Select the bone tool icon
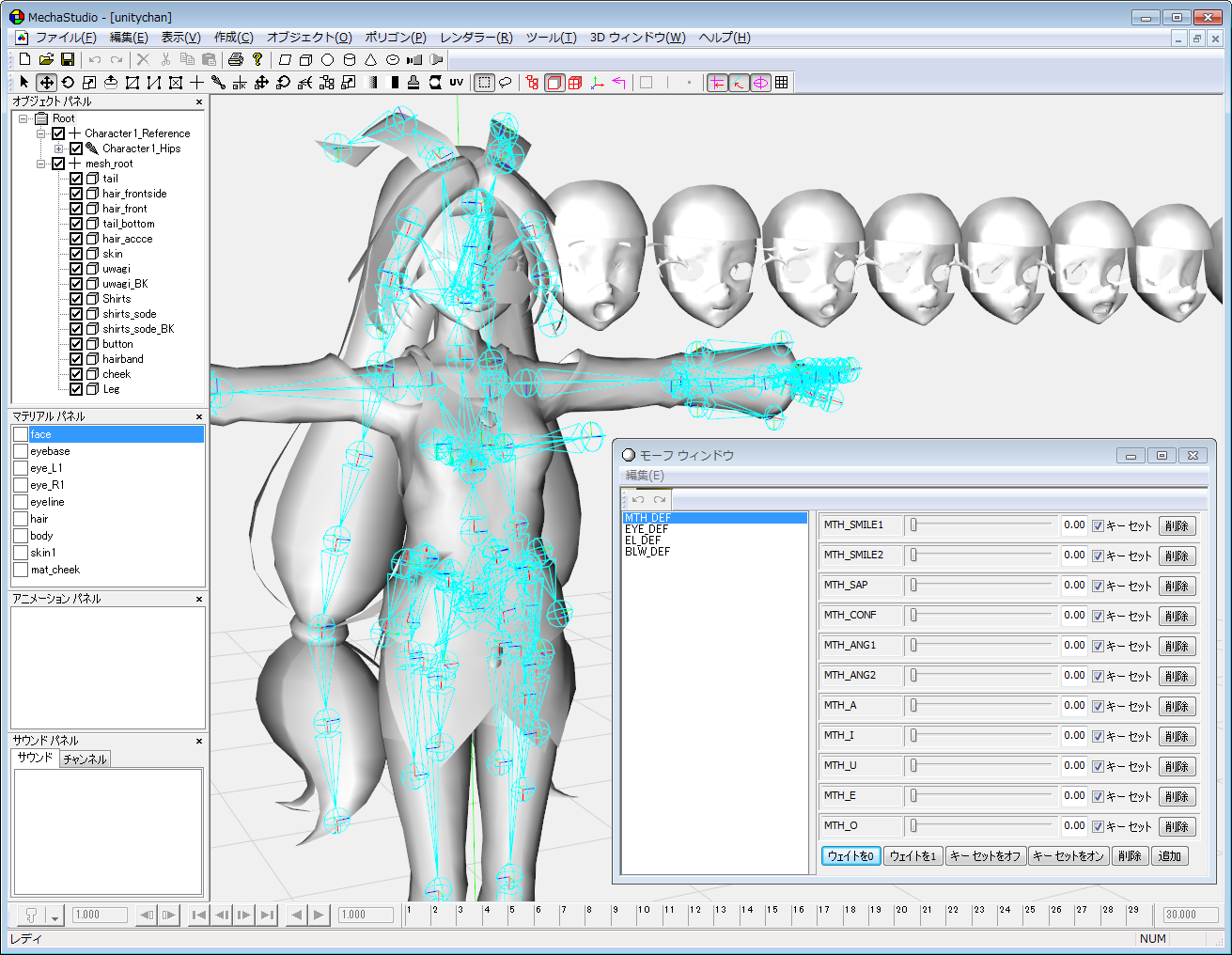The height and width of the screenshot is (955, 1232). click(218, 83)
